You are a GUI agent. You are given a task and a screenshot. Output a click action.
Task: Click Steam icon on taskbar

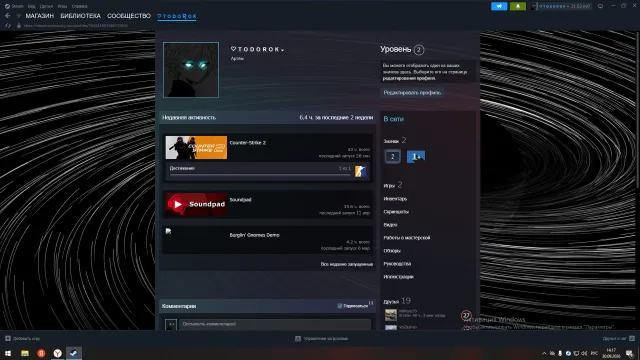pos(74,353)
